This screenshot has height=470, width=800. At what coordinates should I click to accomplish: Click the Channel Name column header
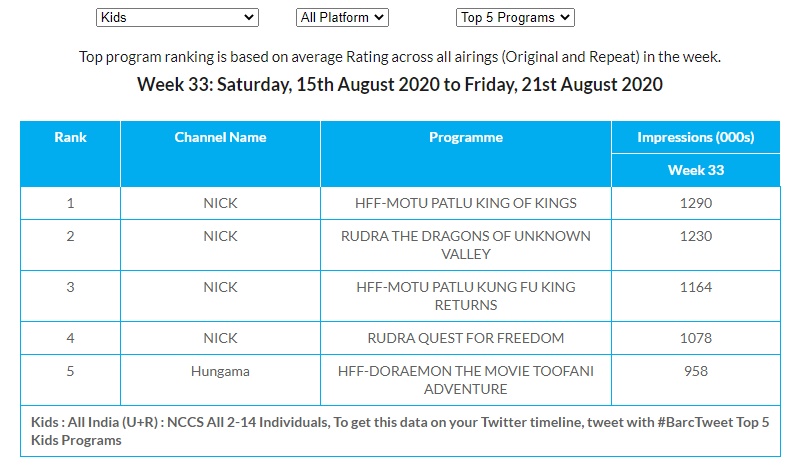[x=220, y=137]
